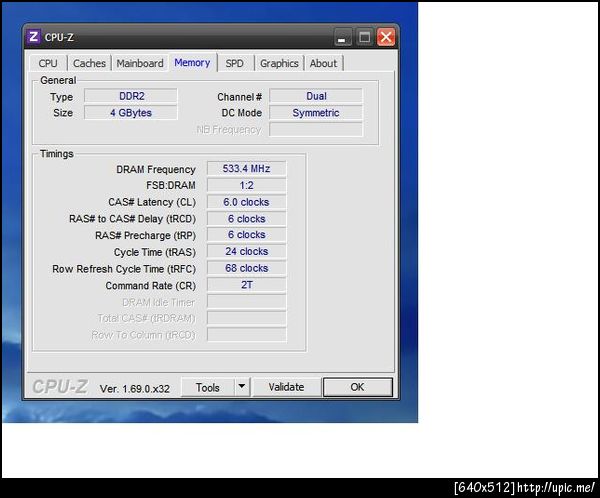Click the empty Row To Column field

coord(246,335)
